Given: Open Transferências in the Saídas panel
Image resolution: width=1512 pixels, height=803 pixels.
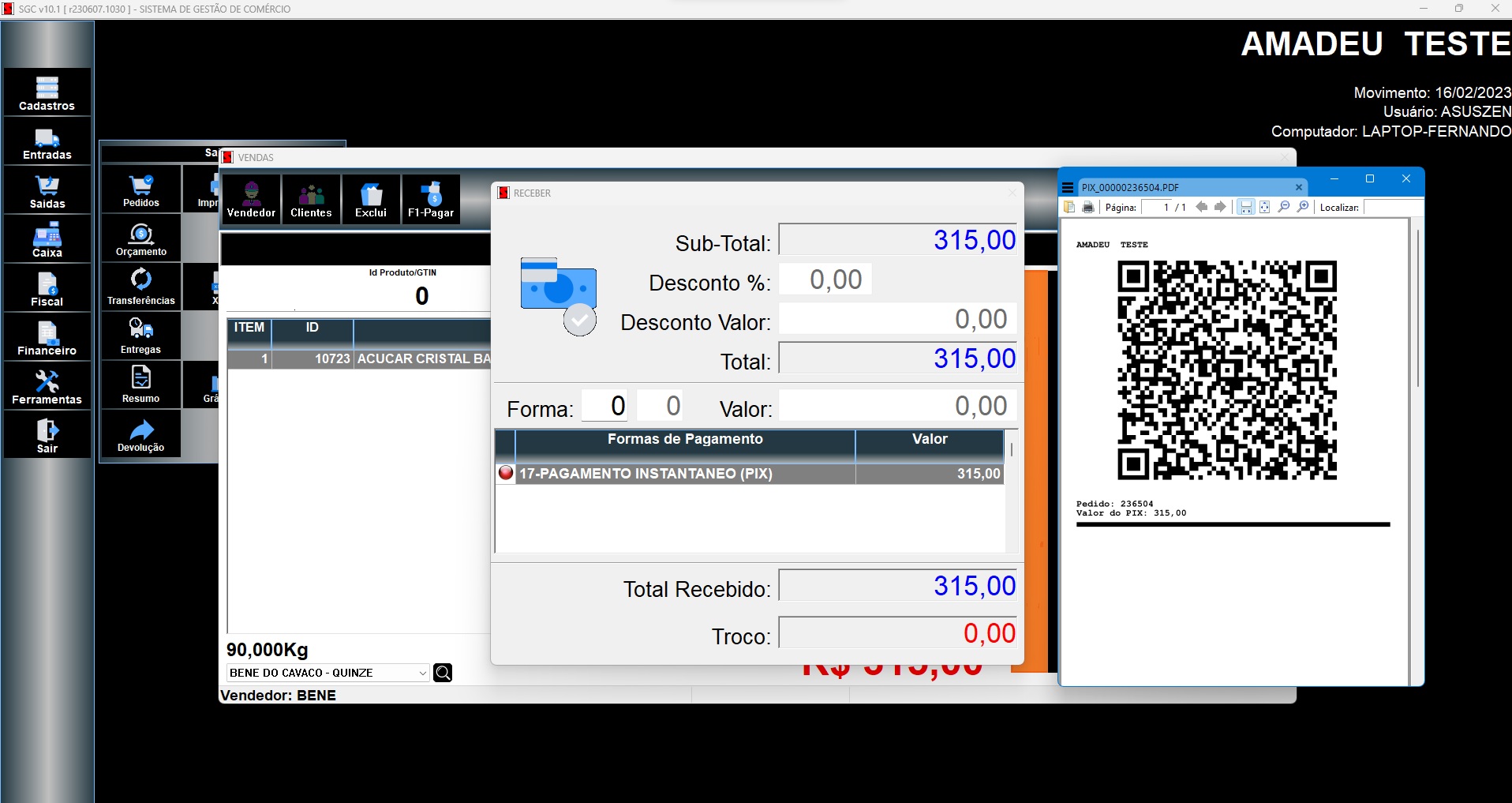Looking at the screenshot, I should pos(141,287).
